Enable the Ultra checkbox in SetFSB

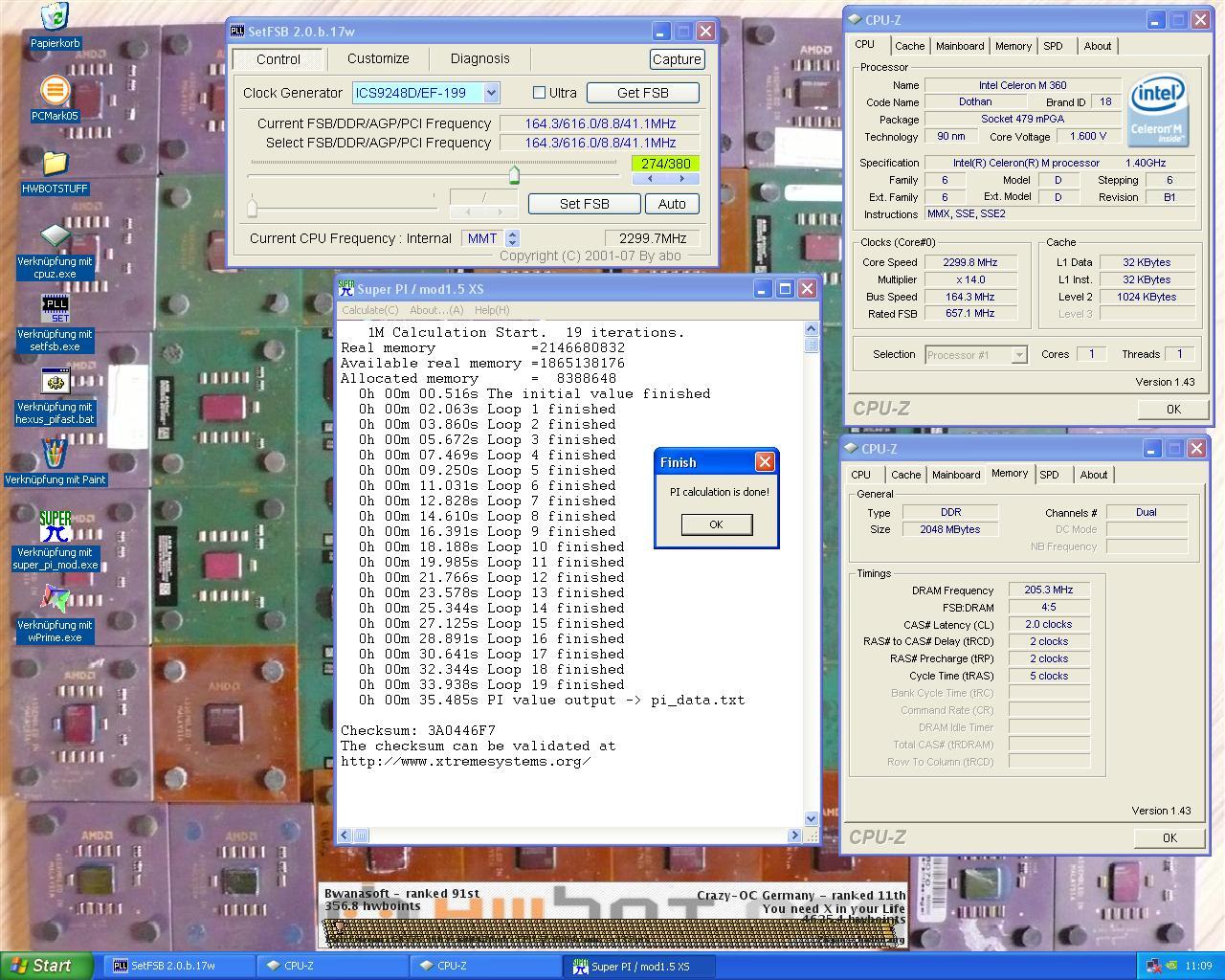pyautogui.click(x=539, y=93)
